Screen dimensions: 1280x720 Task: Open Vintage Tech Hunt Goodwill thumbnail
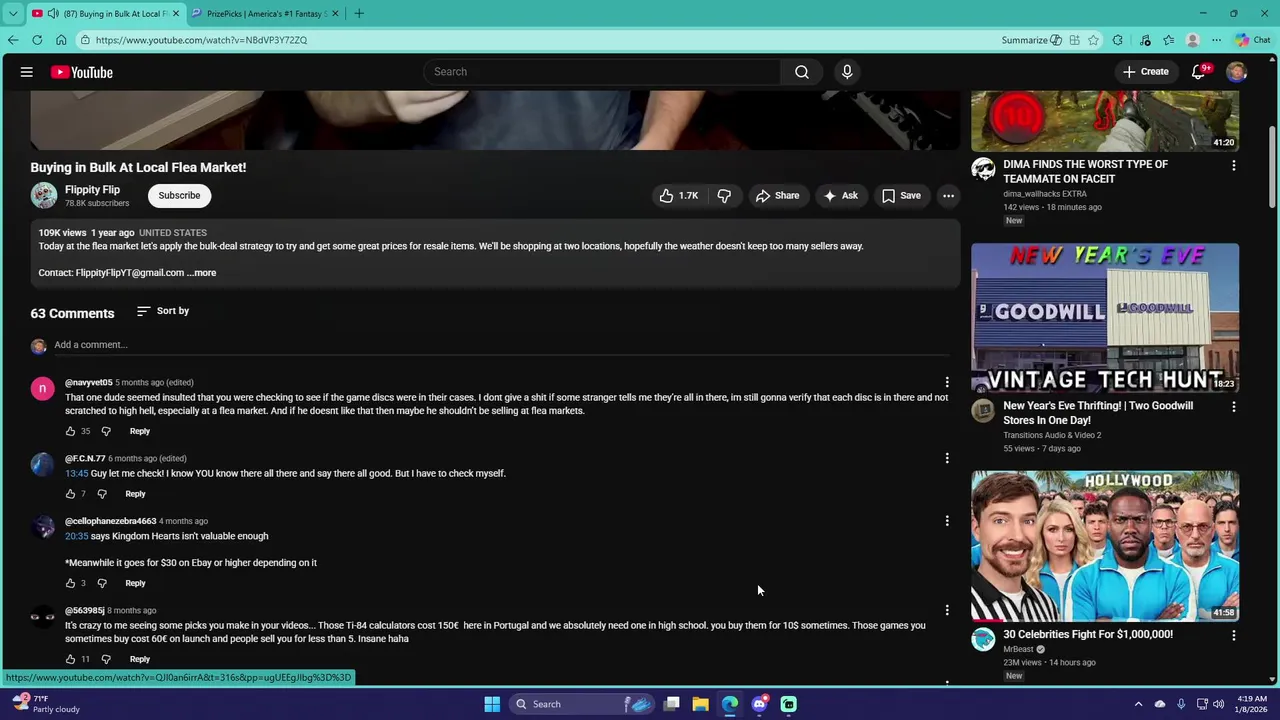click(1105, 317)
